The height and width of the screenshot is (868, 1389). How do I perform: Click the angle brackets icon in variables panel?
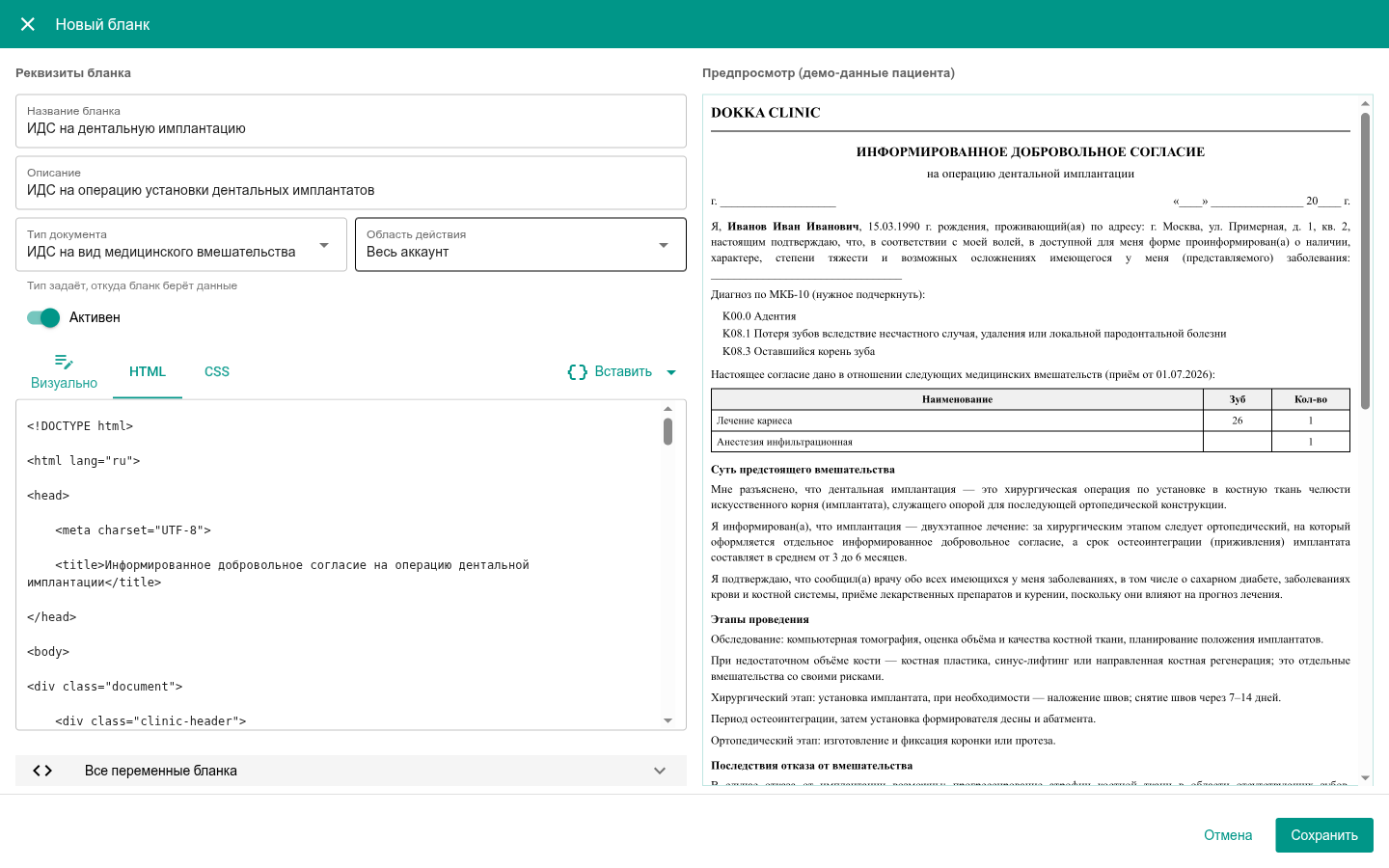coord(42,771)
